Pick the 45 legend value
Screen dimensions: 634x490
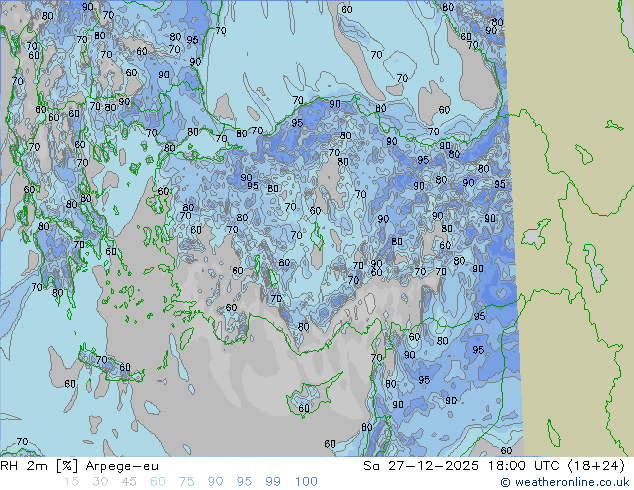[129, 482]
